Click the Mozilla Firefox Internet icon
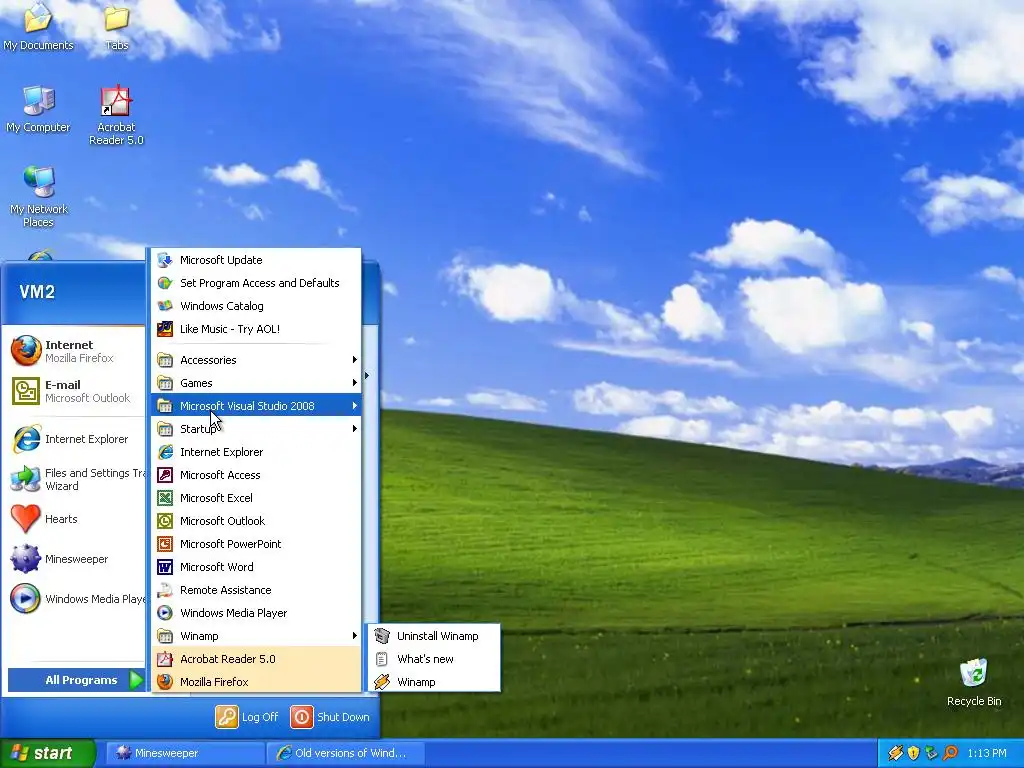 [x=26, y=351]
